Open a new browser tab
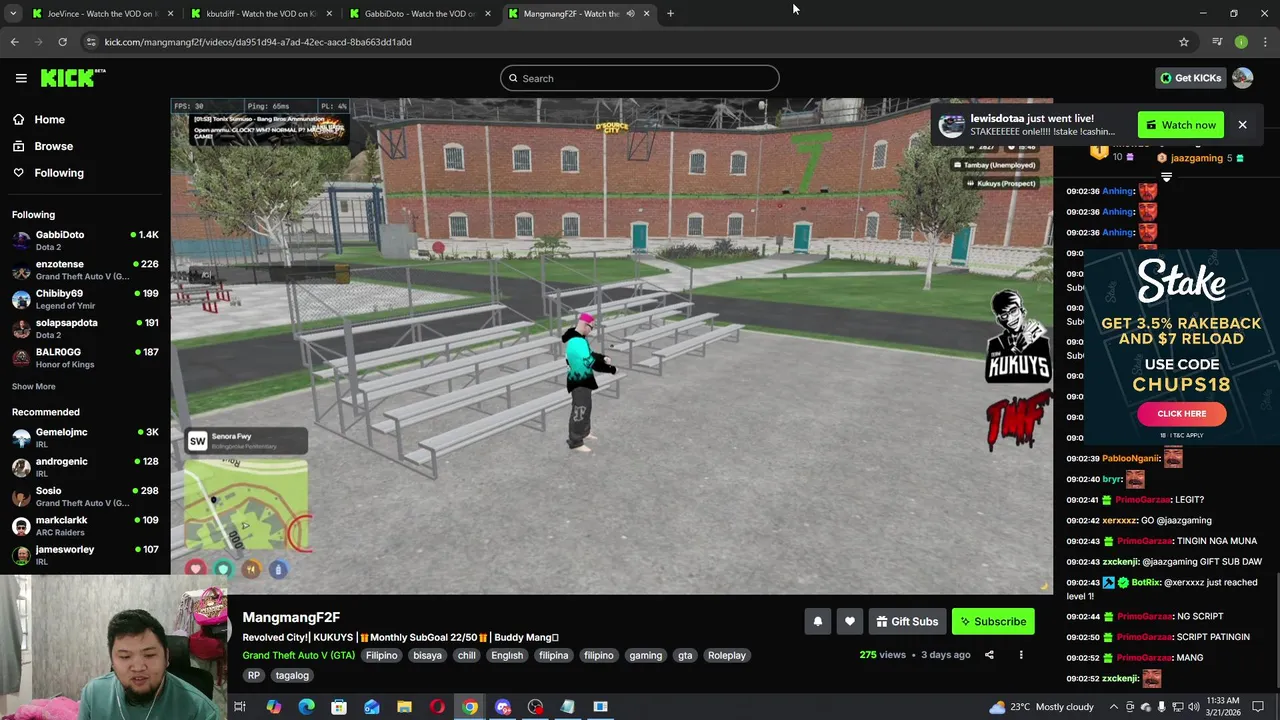This screenshot has height=720, width=1280. [x=670, y=14]
